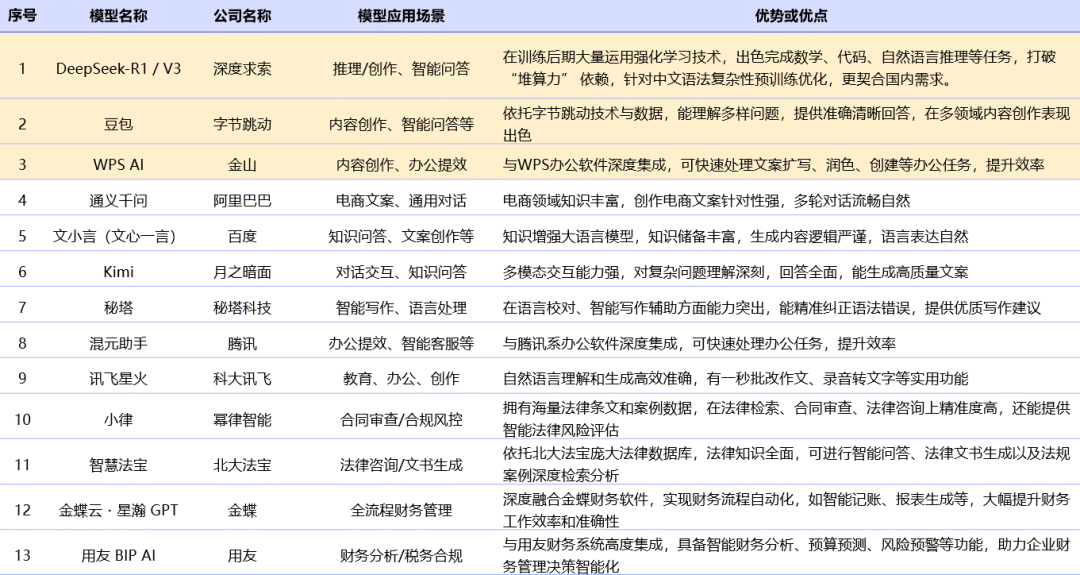The image size is (1080, 575).
Task: Click the 幂律智能 company cell
Action: pyautogui.click(x=242, y=419)
